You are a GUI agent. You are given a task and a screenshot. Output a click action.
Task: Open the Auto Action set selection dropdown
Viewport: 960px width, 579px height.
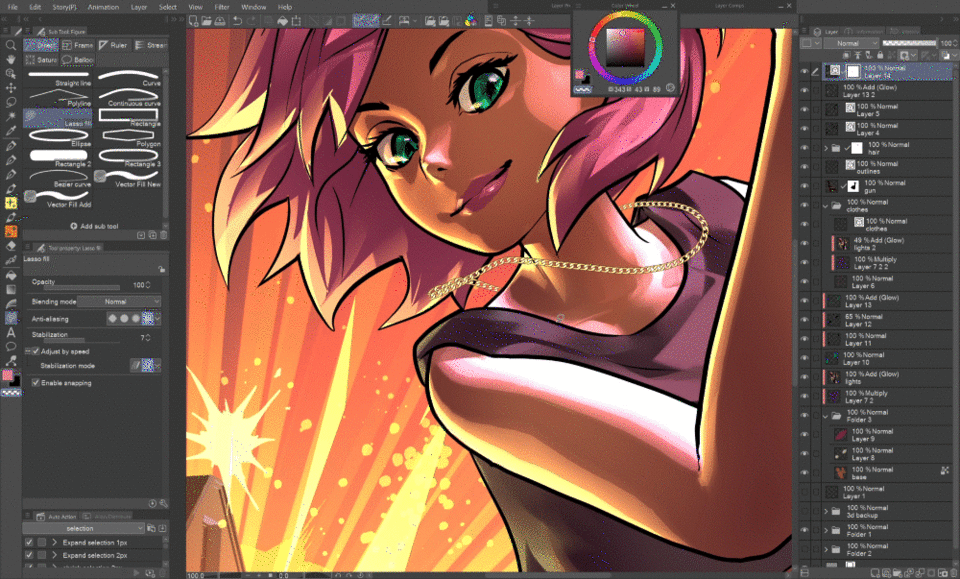(84, 528)
